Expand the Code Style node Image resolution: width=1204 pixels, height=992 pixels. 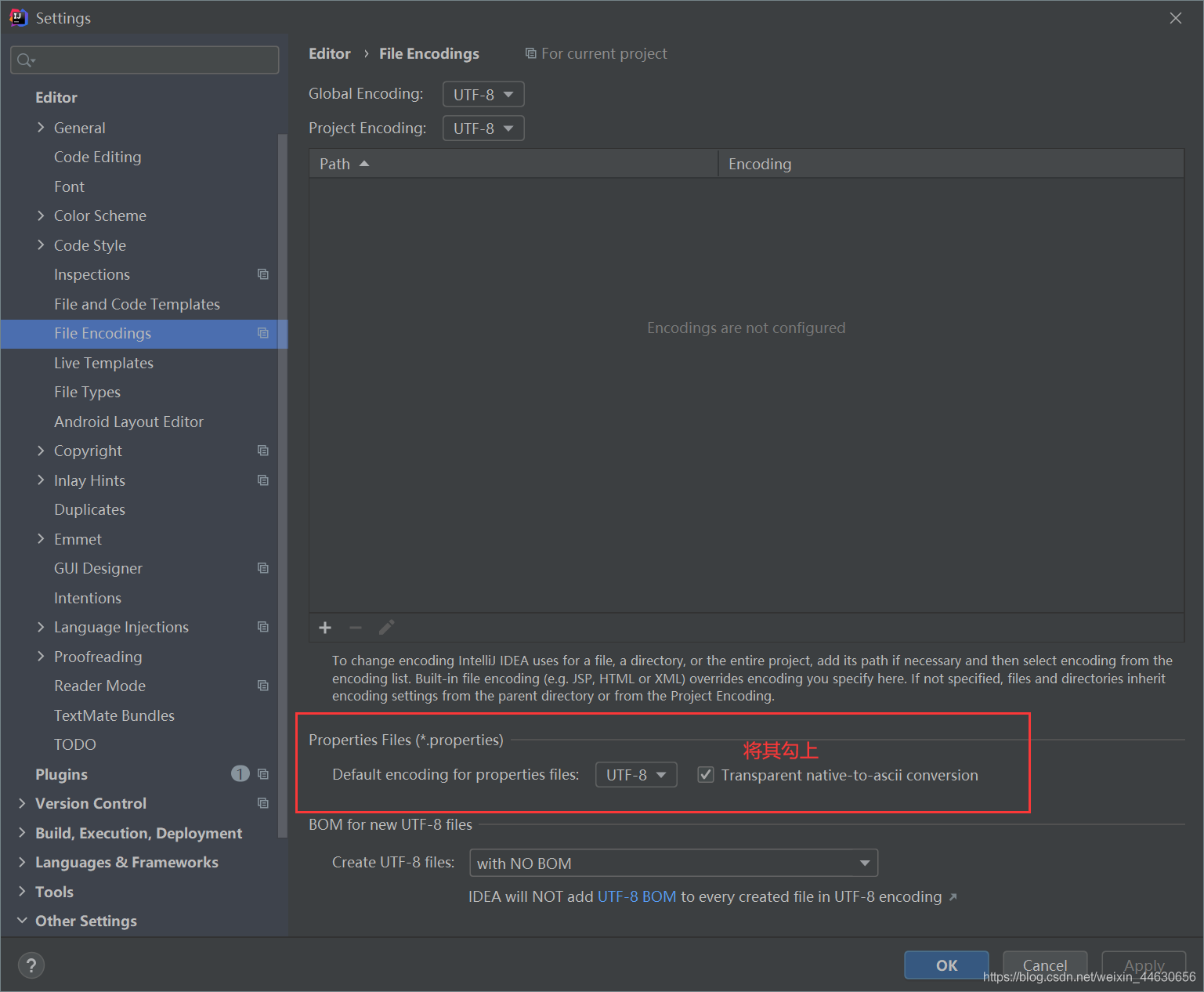point(41,244)
